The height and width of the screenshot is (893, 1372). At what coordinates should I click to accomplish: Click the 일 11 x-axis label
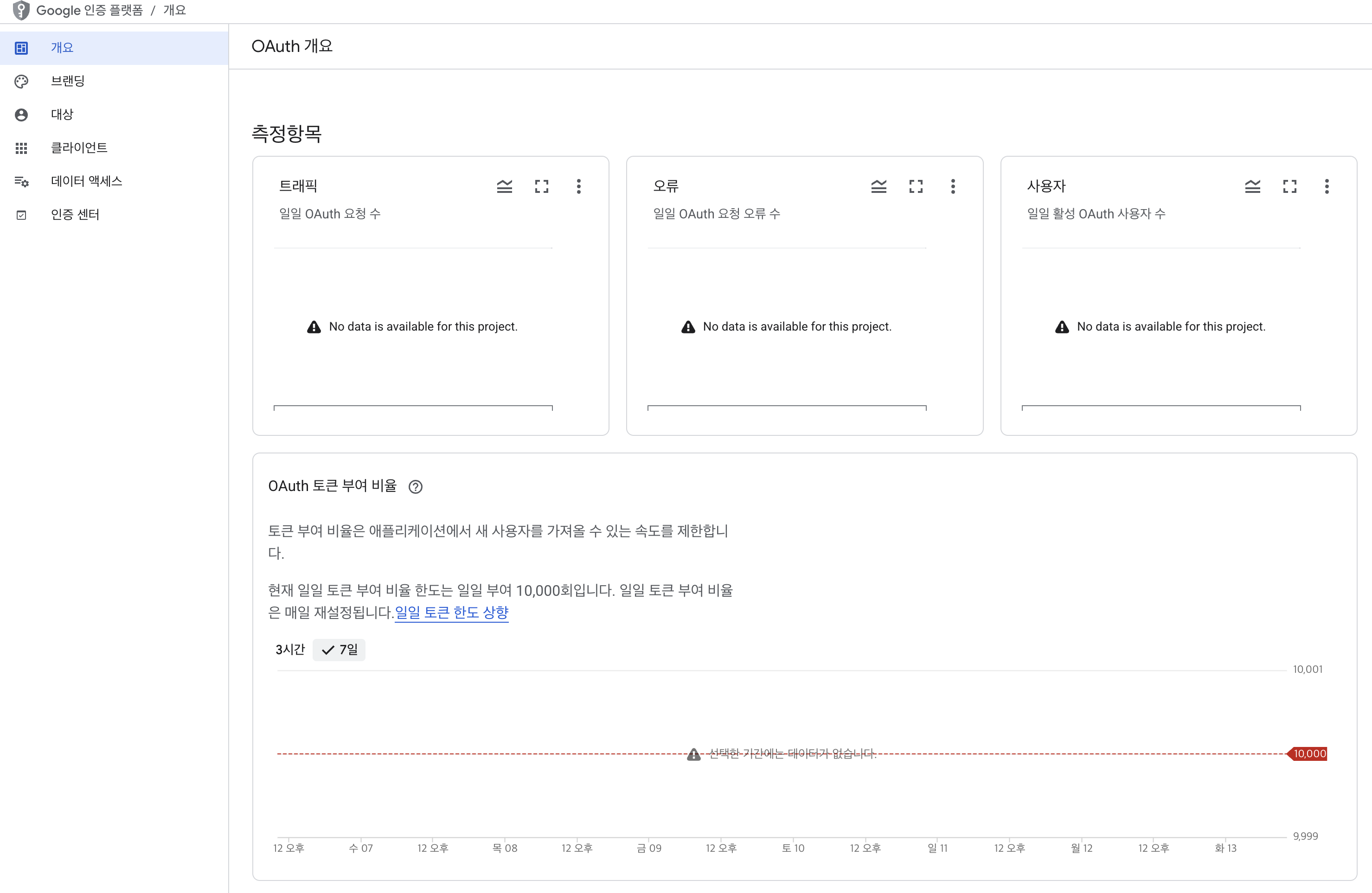point(937,848)
